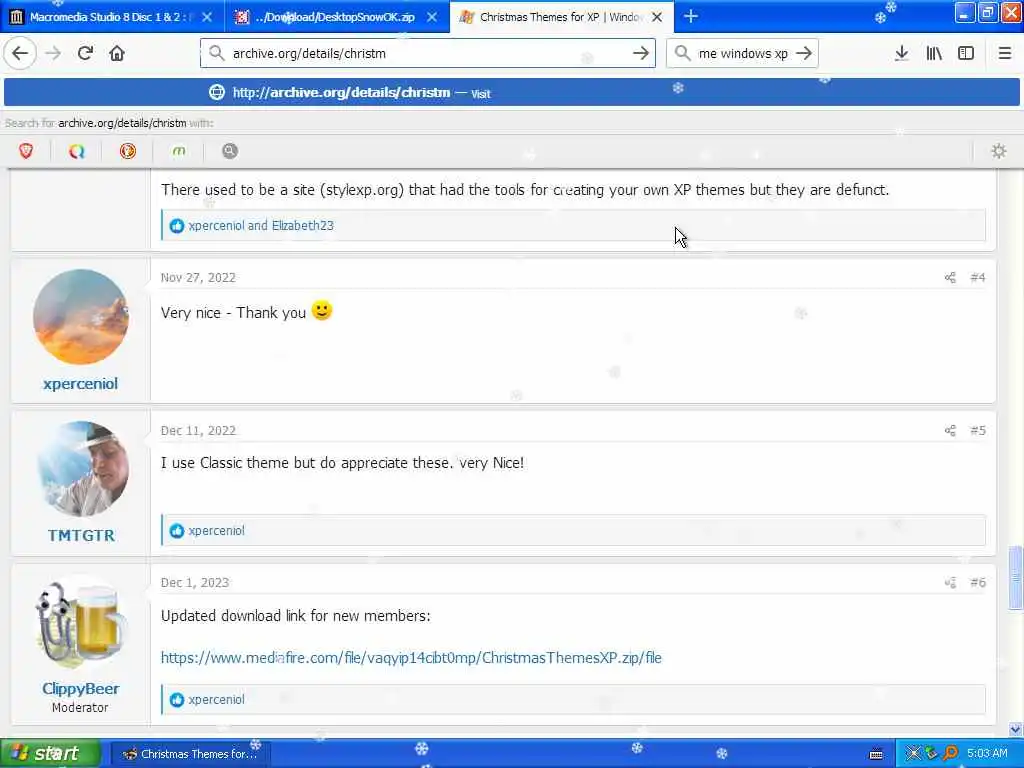View xperceniol like on TMTGTR's post

216,530
